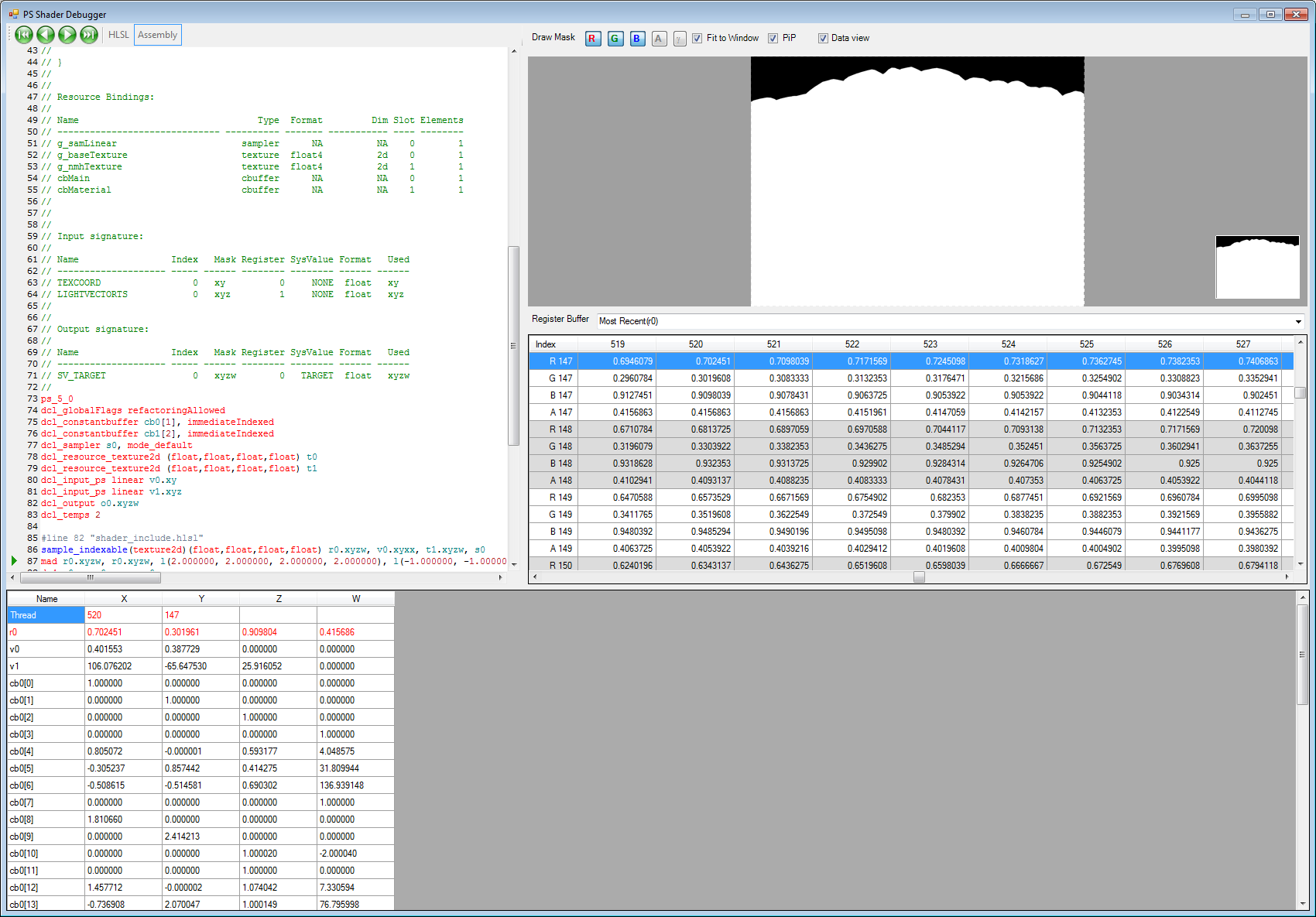Image resolution: width=1316 pixels, height=917 pixels.
Task: Click the rewind to first step button
Action: pyautogui.click(x=24, y=35)
